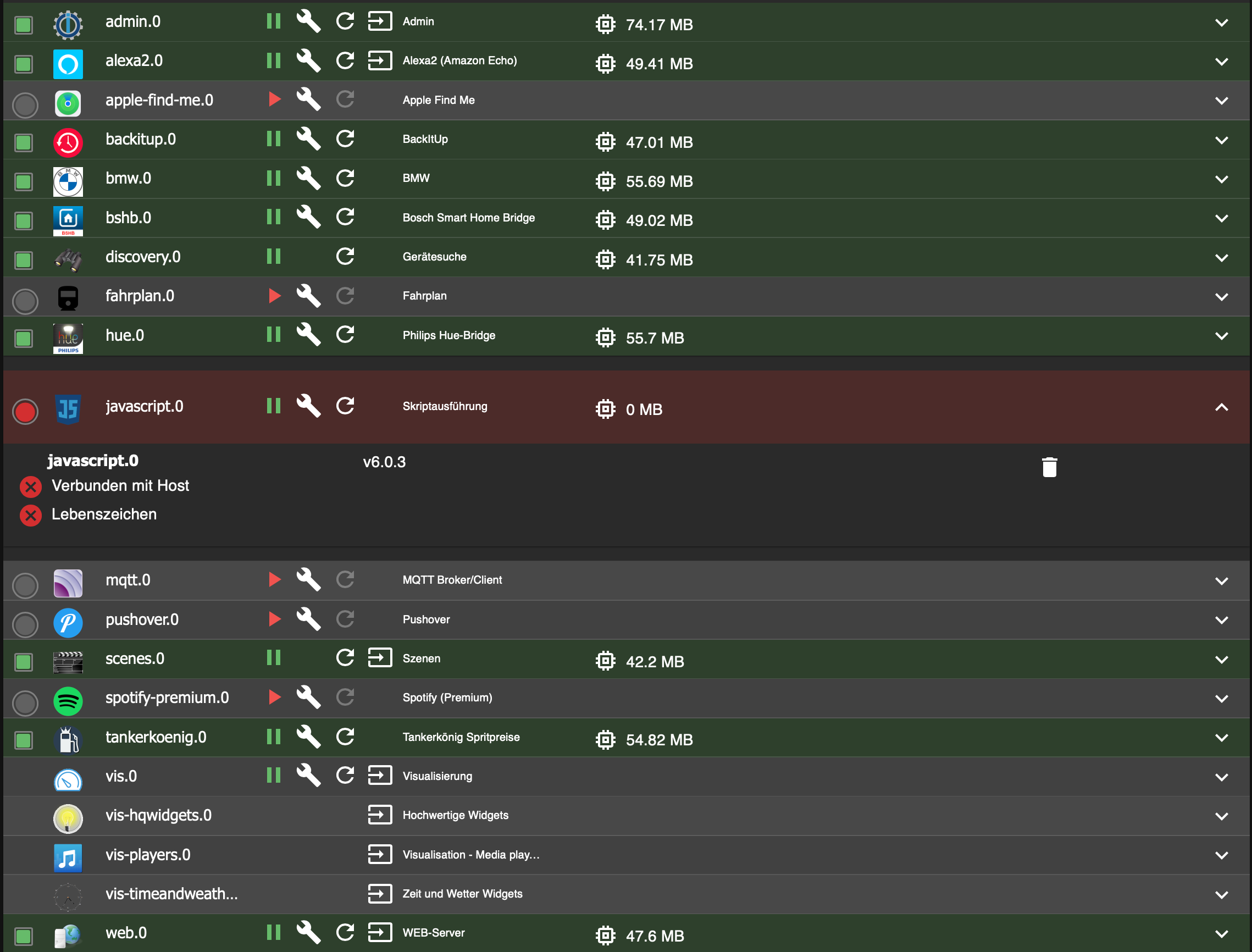Collapse the javascript.0 details panel
Screen dimensions: 1252x952
coord(1221,407)
